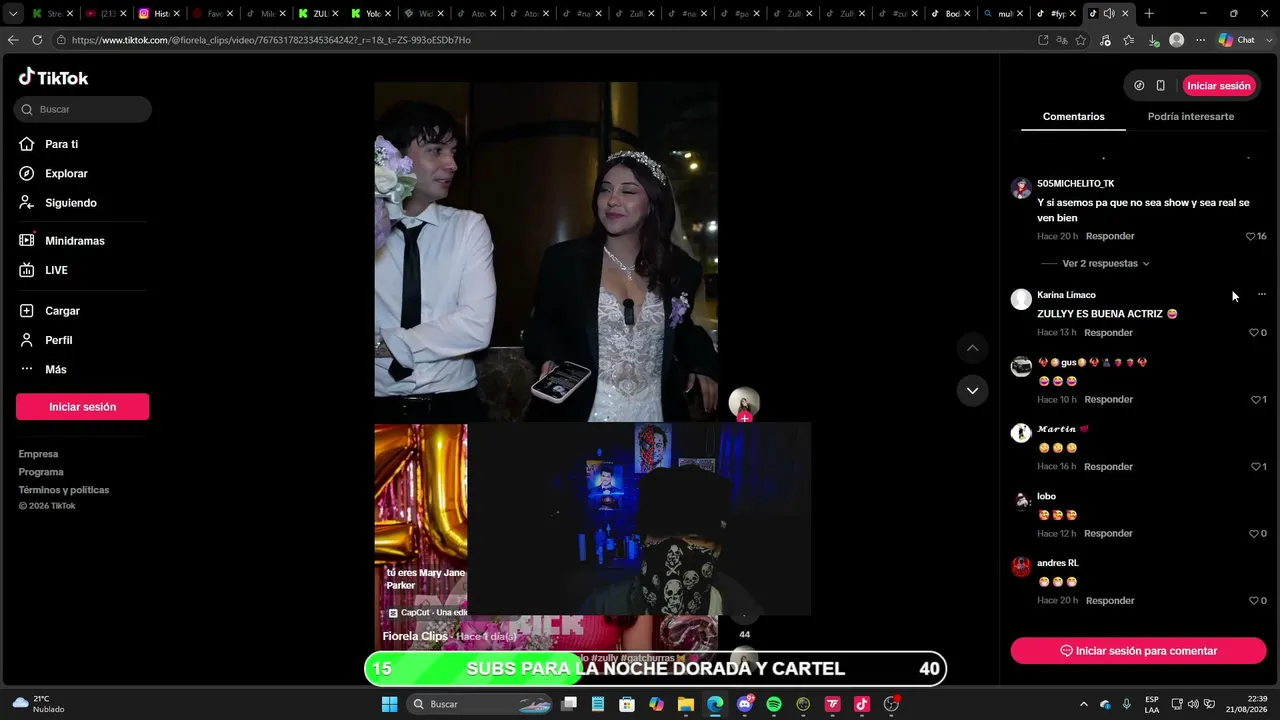Like the andres RL comment
Viewport: 1280px width, 720px height.
point(1254,600)
